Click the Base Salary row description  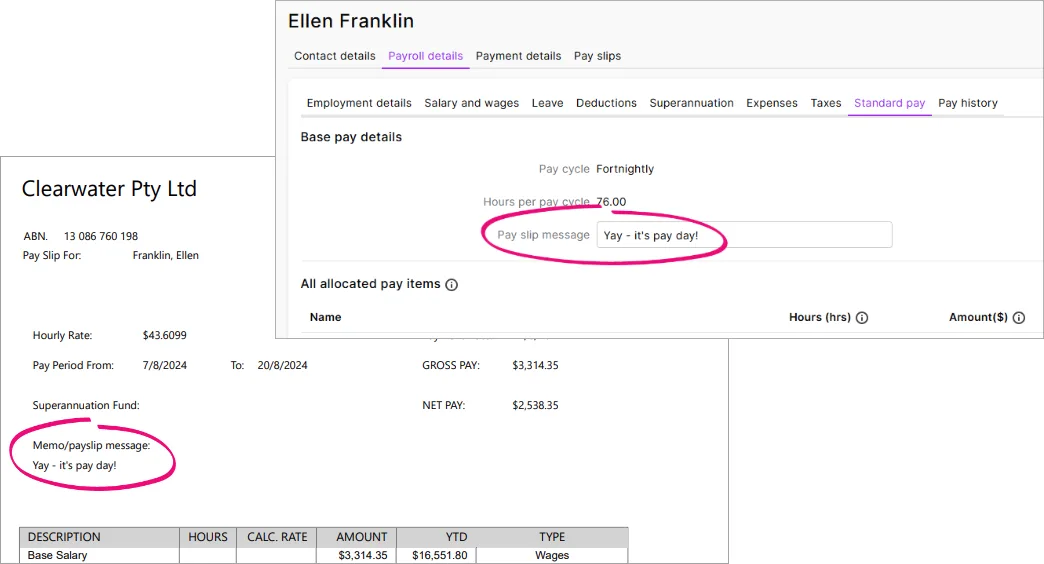tap(57, 555)
